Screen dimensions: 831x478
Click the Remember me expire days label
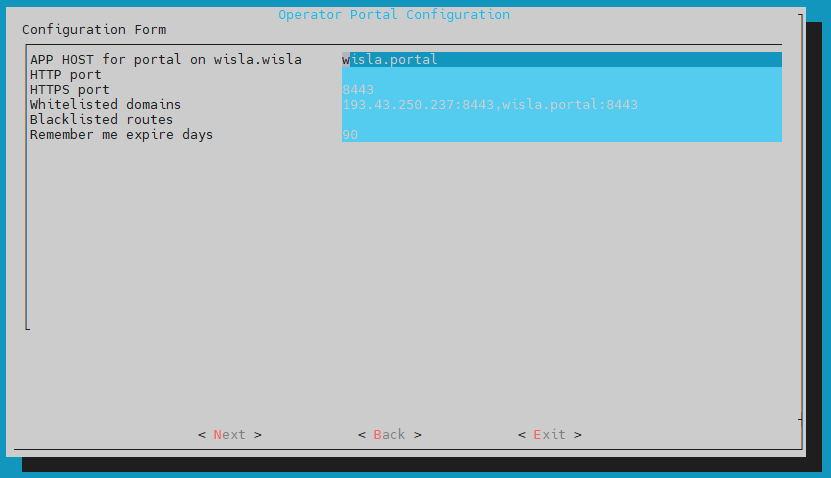pyautogui.click(x=121, y=135)
